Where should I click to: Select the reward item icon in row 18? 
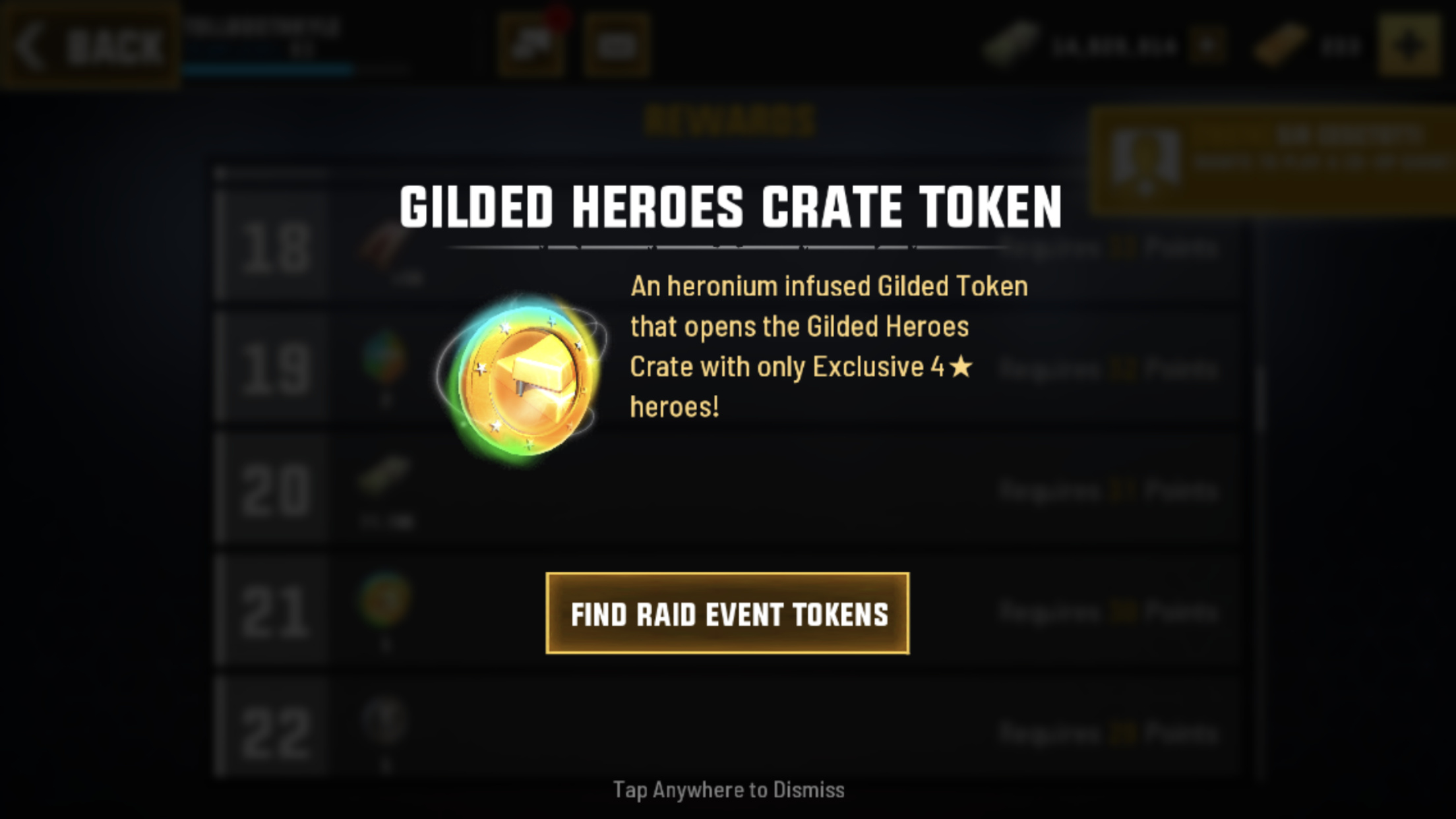coord(384,249)
